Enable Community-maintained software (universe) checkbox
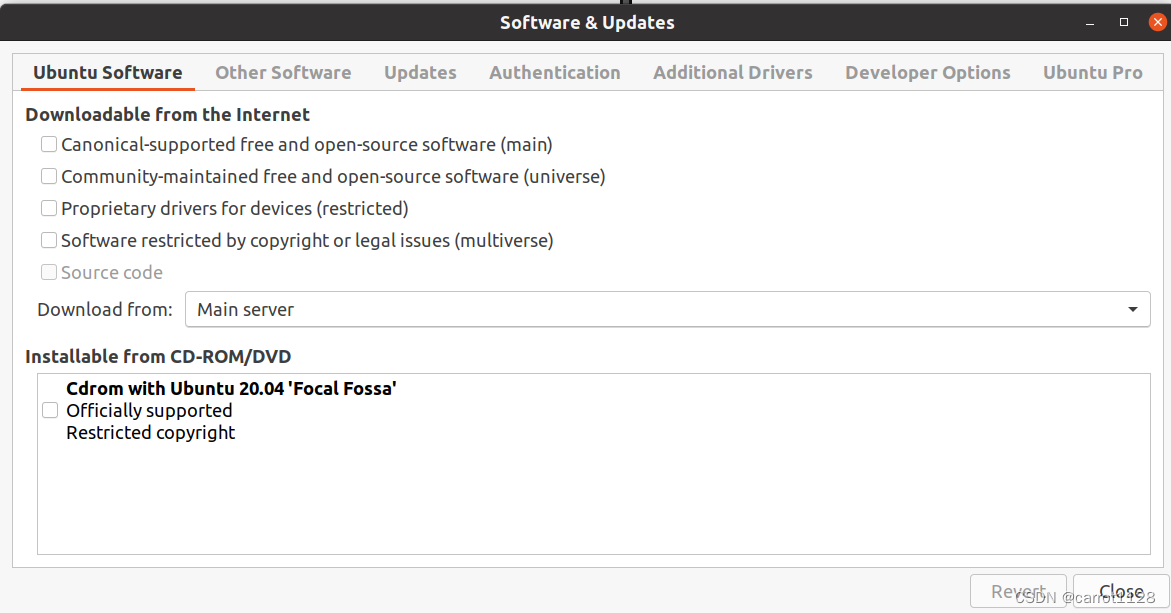The width and height of the screenshot is (1171, 613). click(49, 176)
